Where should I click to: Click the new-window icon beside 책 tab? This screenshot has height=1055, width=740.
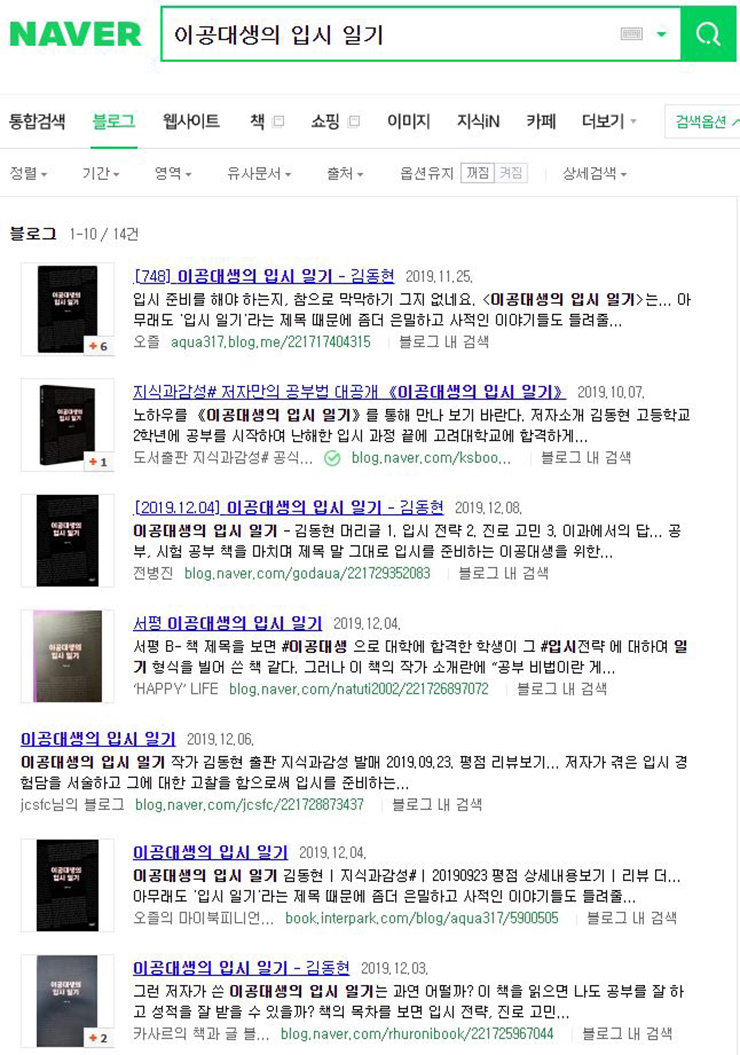[x=278, y=121]
